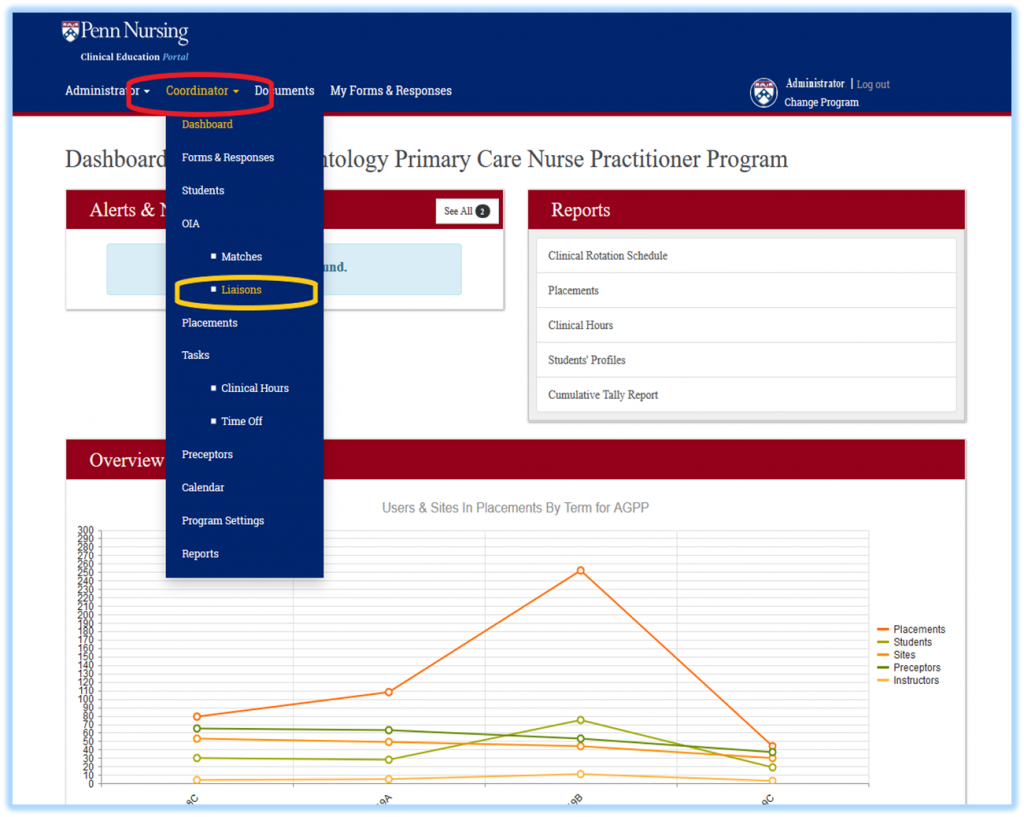The image size is (1024, 817).
Task: Open the Coordinator dropdown menu
Action: (199, 90)
